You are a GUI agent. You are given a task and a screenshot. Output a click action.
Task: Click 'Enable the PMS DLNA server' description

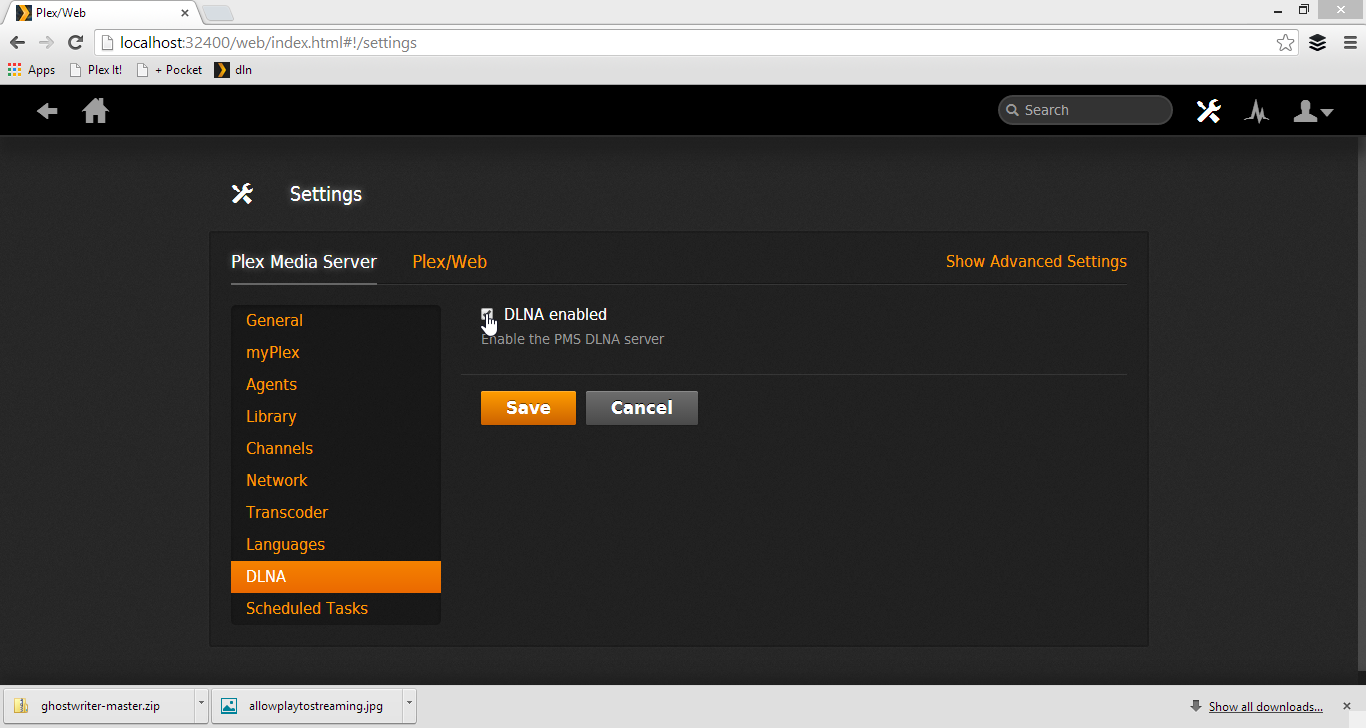[x=572, y=339]
